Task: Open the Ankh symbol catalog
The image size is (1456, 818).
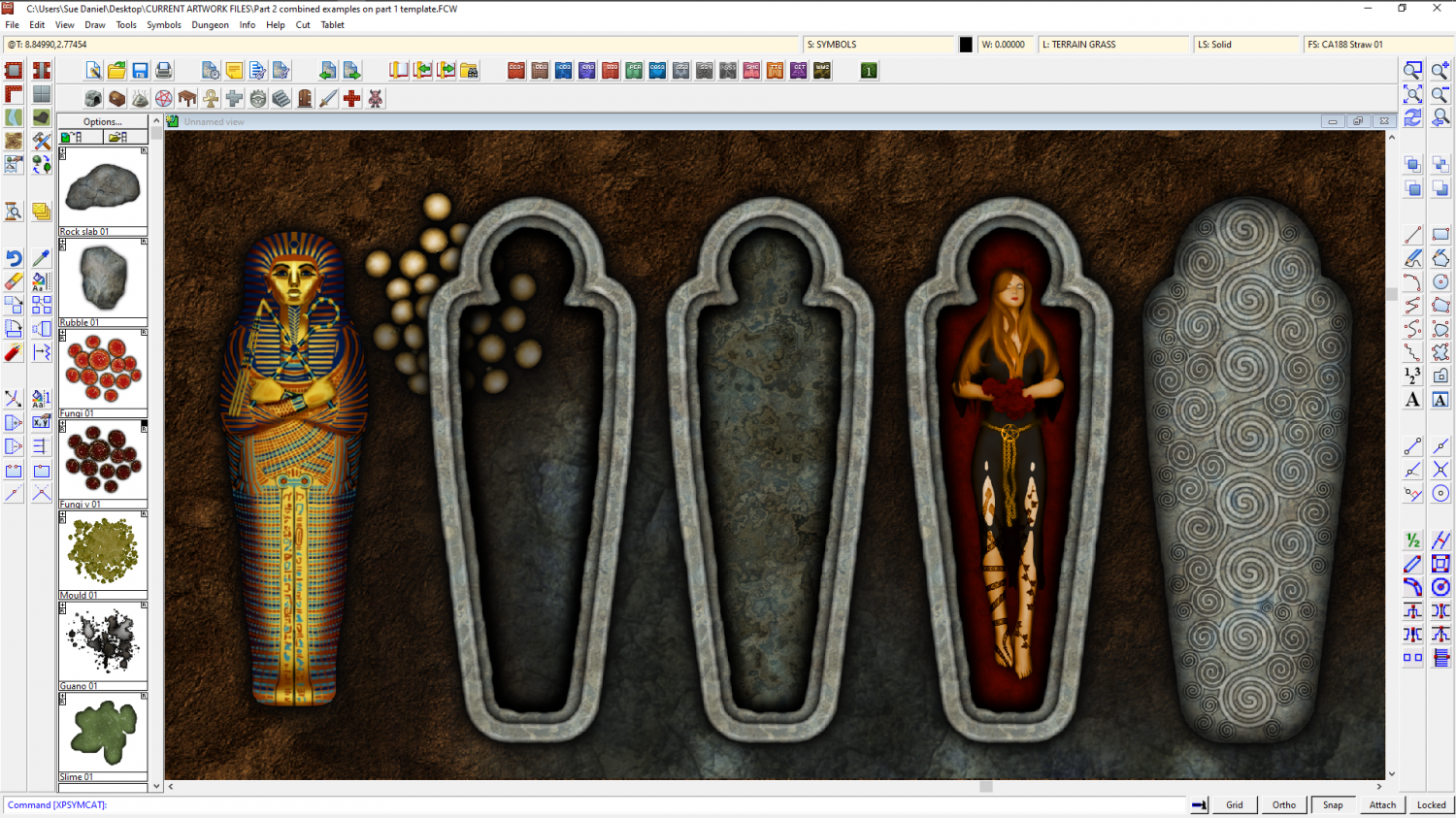Action: click(x=211, y=99)
